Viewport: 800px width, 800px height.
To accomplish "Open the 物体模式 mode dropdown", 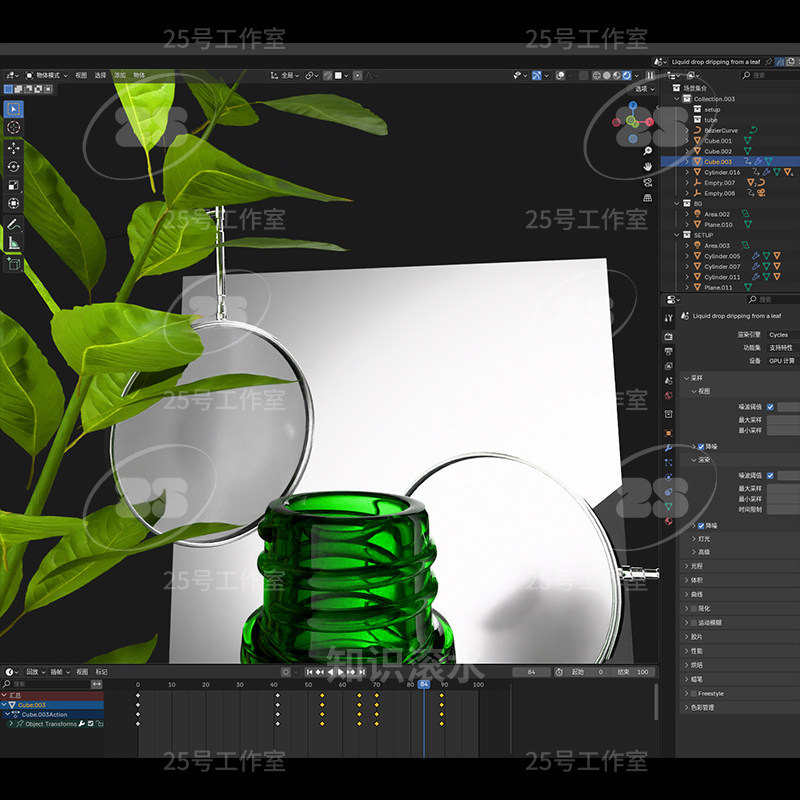I will click(x=47, y=75).
